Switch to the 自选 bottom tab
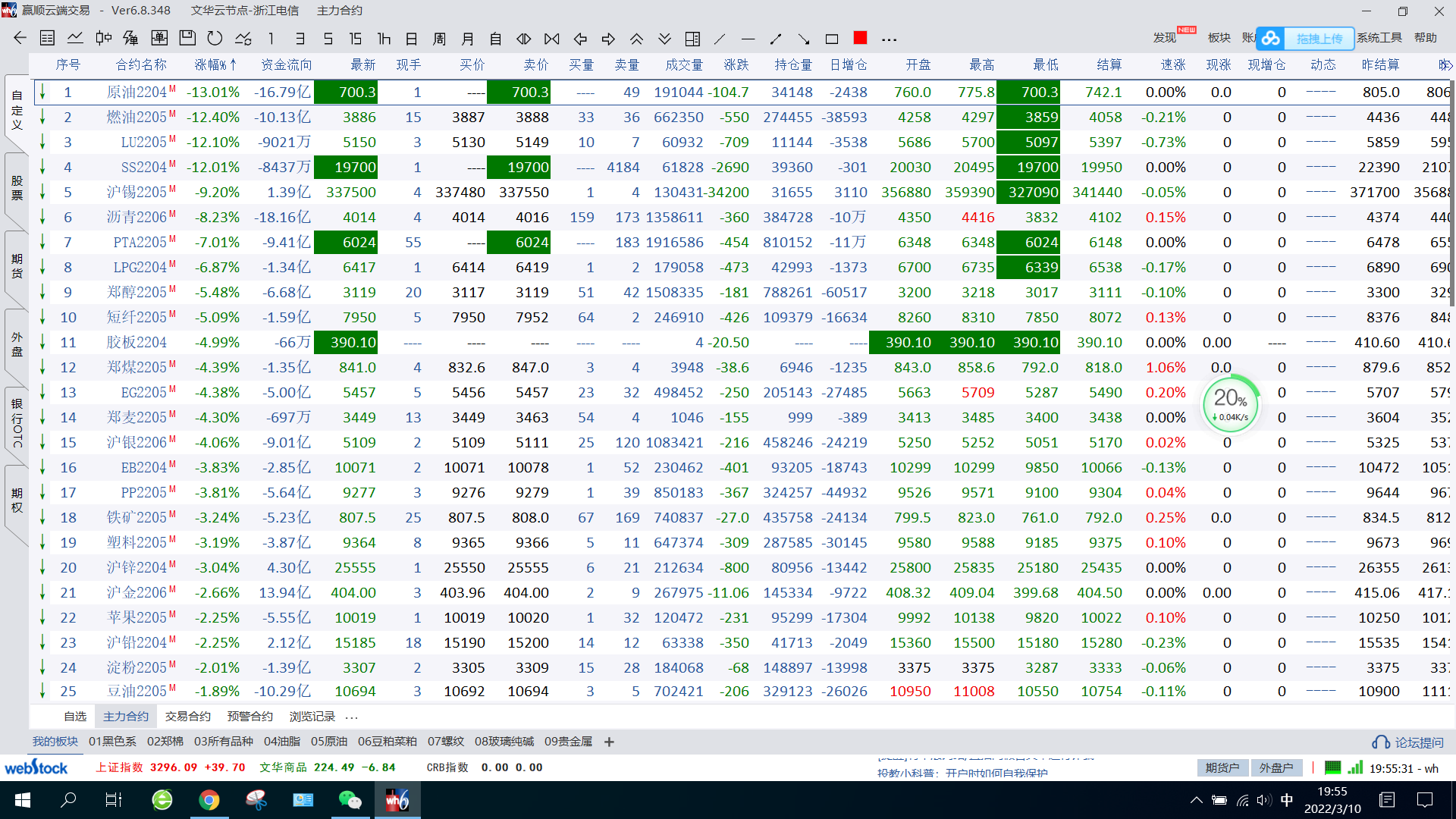This screenshot has height=819, width=1456. (x=75, y=716)
